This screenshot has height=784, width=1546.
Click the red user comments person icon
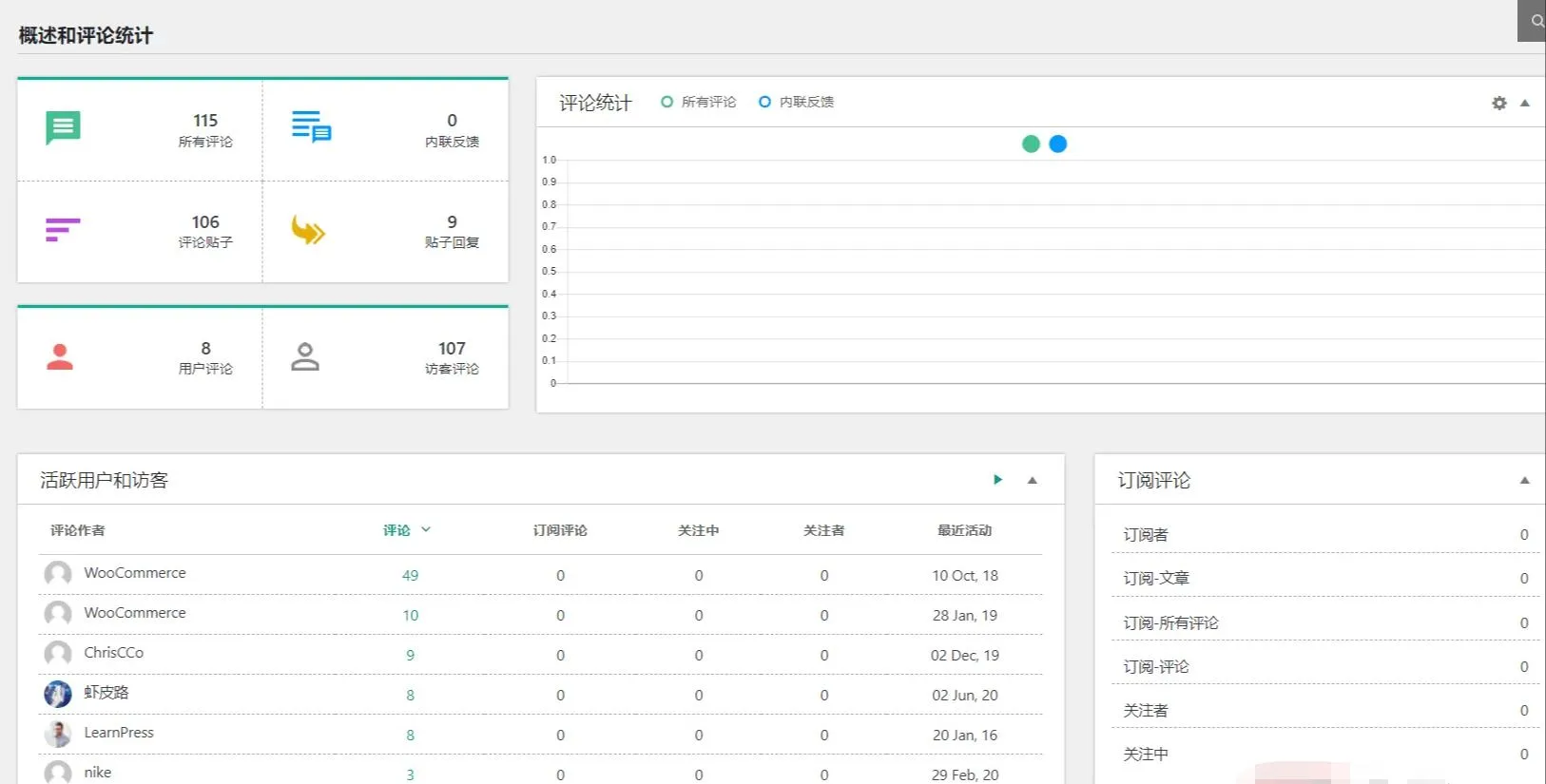[60, 356]
